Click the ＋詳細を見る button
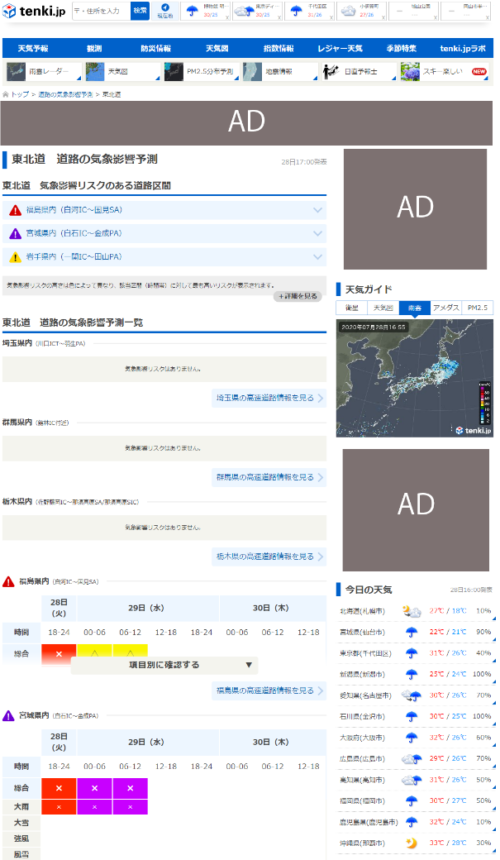This screenshot has width=500, height=860. click(298, 296)
